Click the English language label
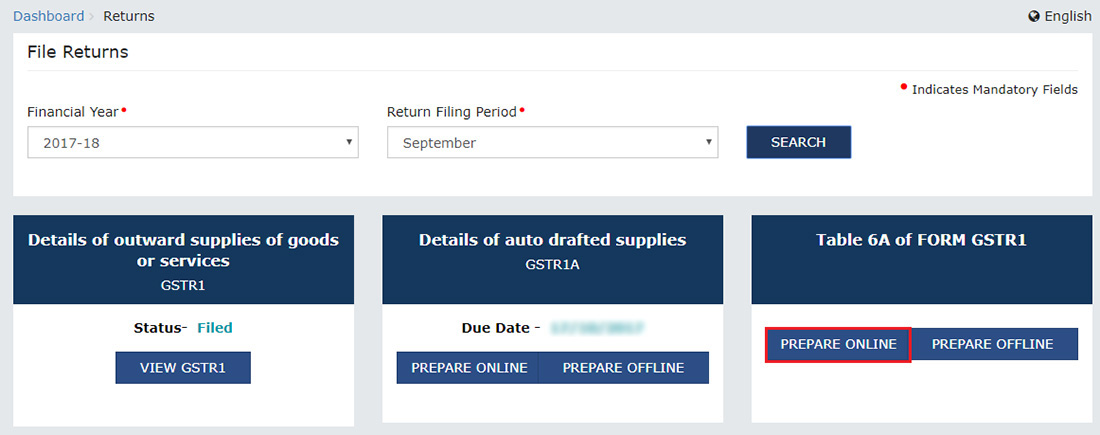 [1068, 16]
